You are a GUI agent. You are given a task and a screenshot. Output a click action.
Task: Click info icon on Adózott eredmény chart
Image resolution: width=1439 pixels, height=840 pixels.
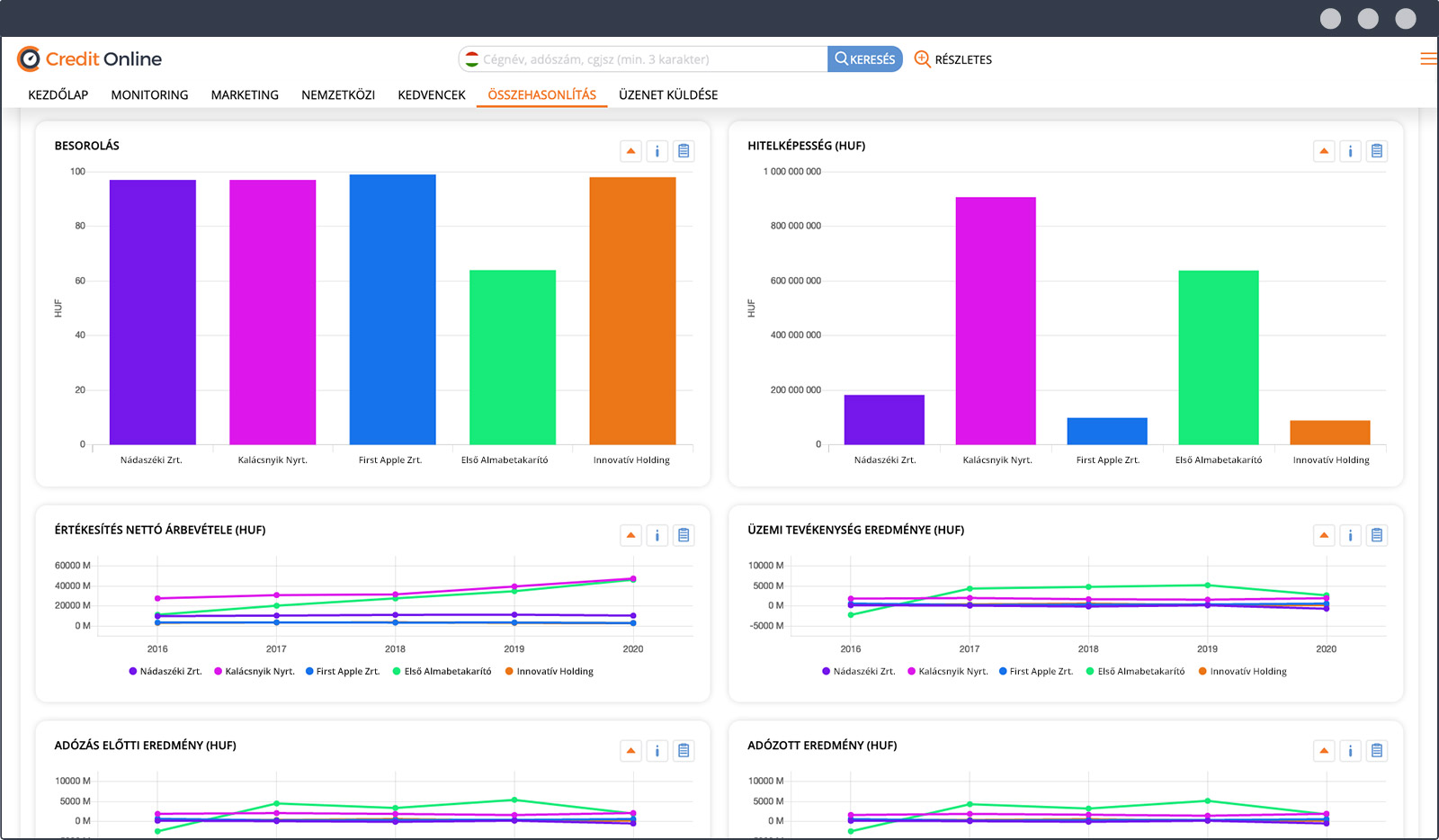1350,751
